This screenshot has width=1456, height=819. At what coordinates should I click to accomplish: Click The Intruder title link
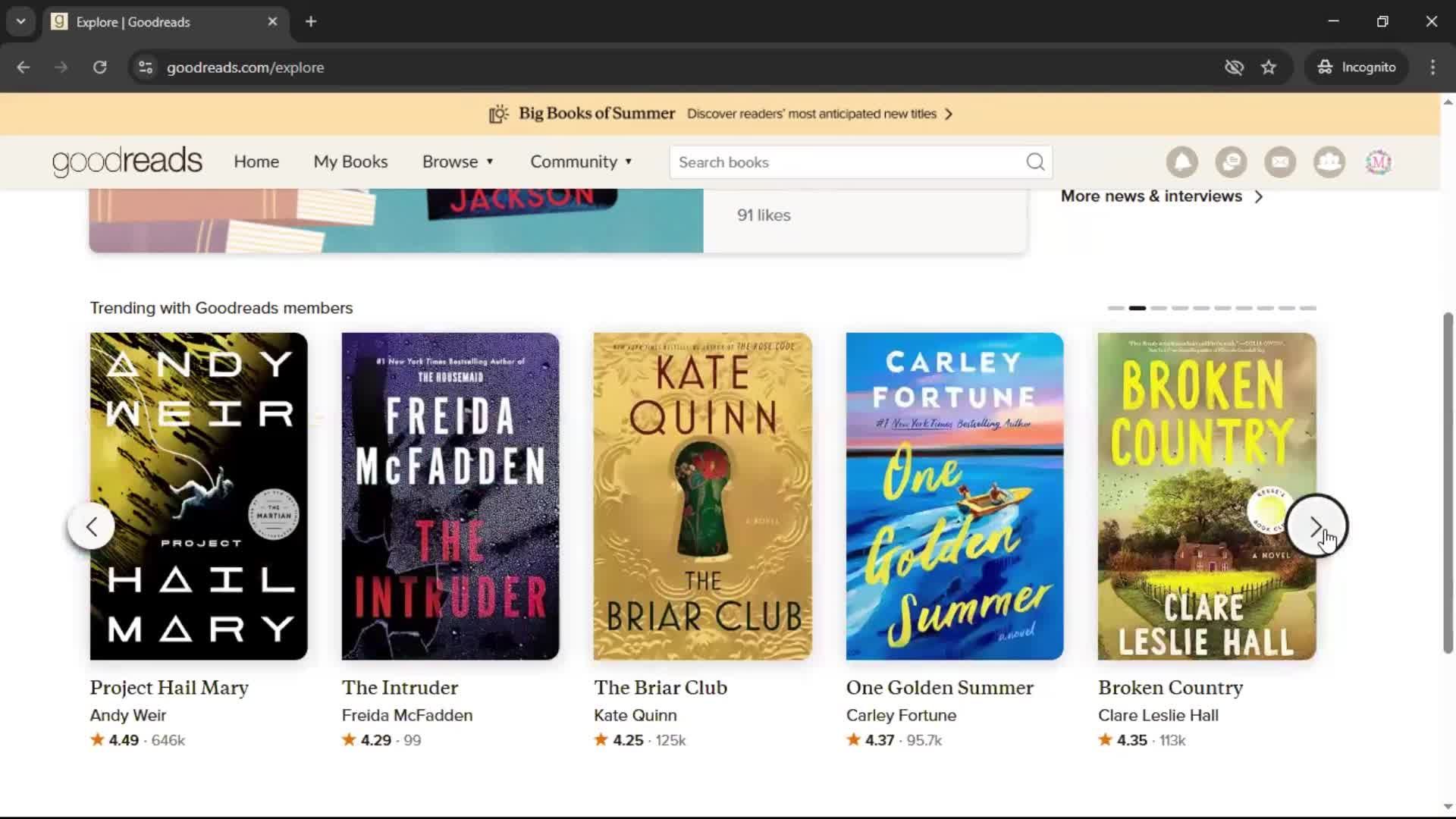click(400, 688)
